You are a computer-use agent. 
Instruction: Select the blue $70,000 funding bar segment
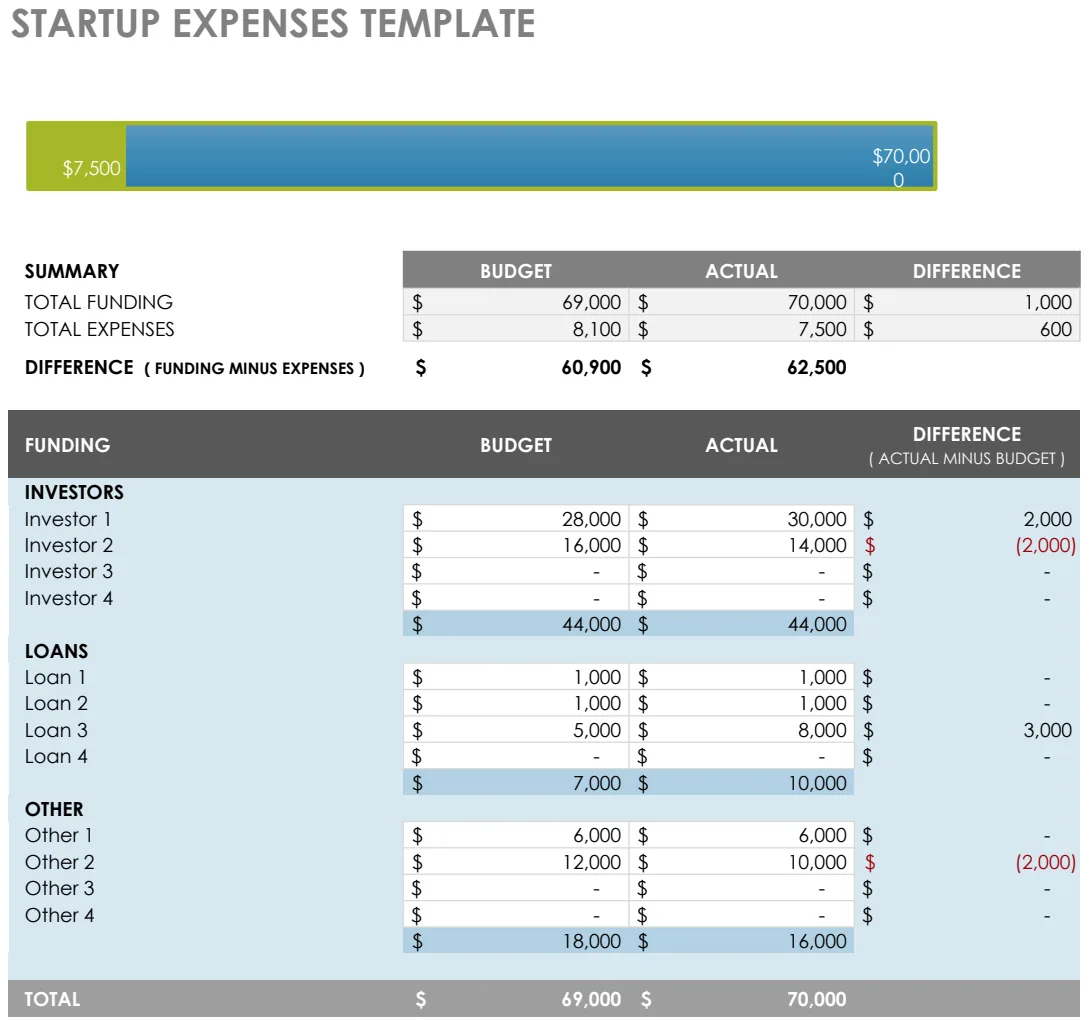[x=529, y=156]
